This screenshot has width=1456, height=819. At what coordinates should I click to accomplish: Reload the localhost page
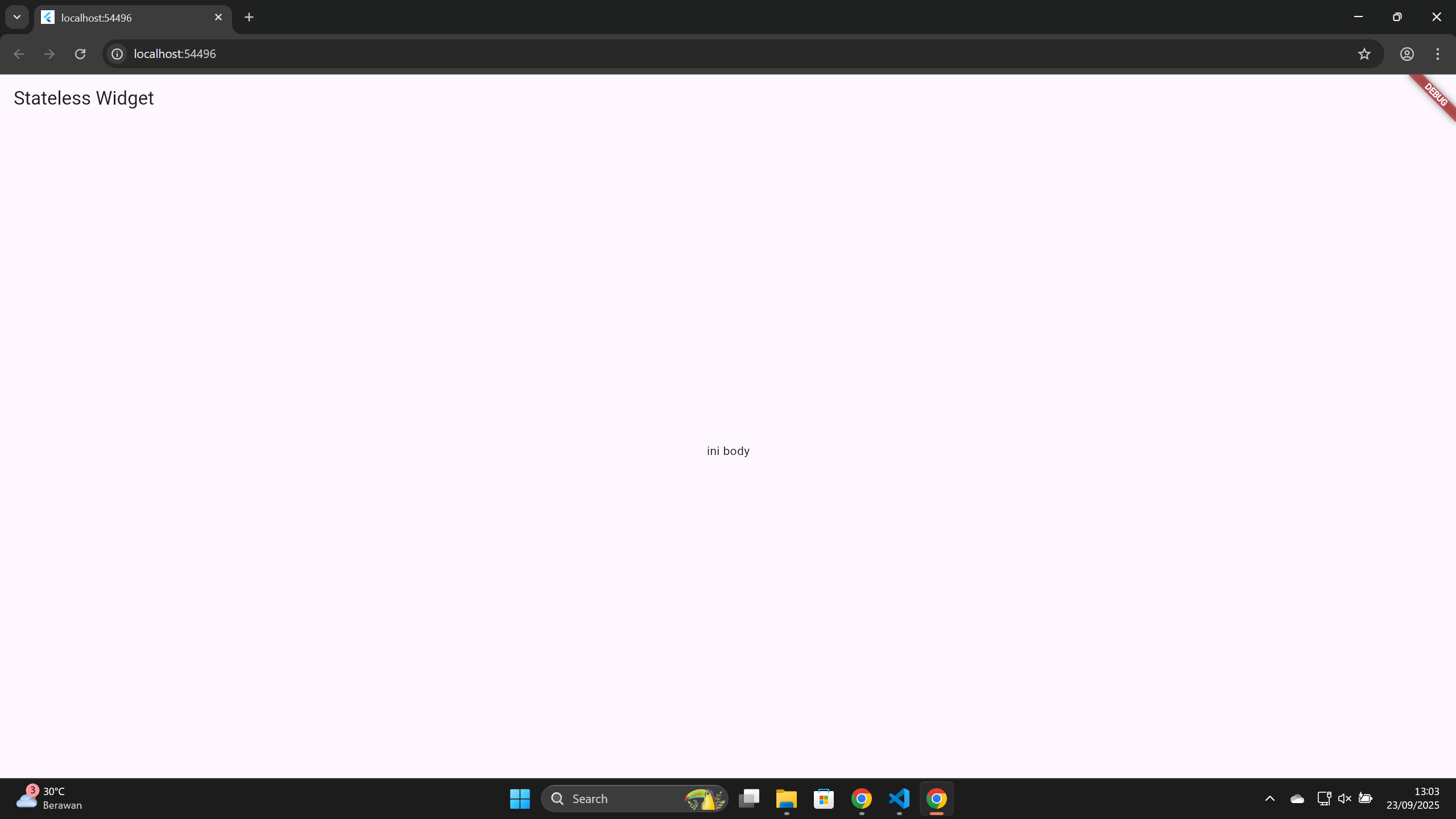(80, 54)
